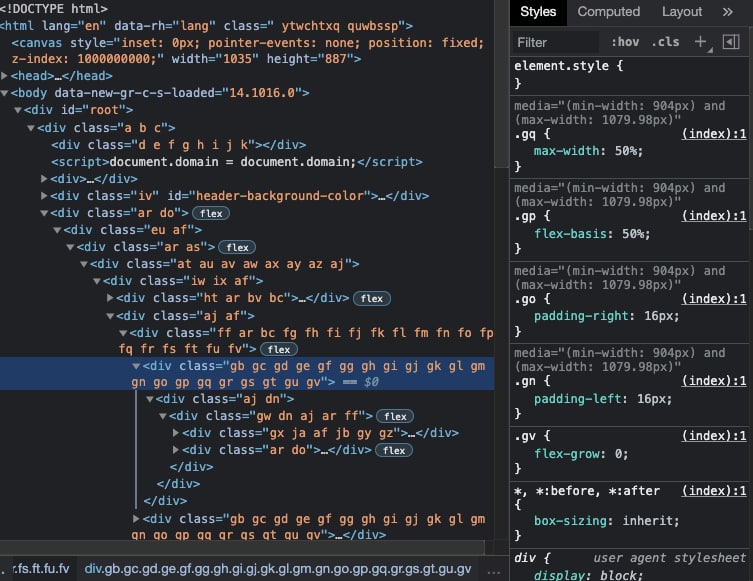This screenshot has width=753, height=581.
Task: Open (index):1 link for the .gv rule
Action: coord(714,436)
